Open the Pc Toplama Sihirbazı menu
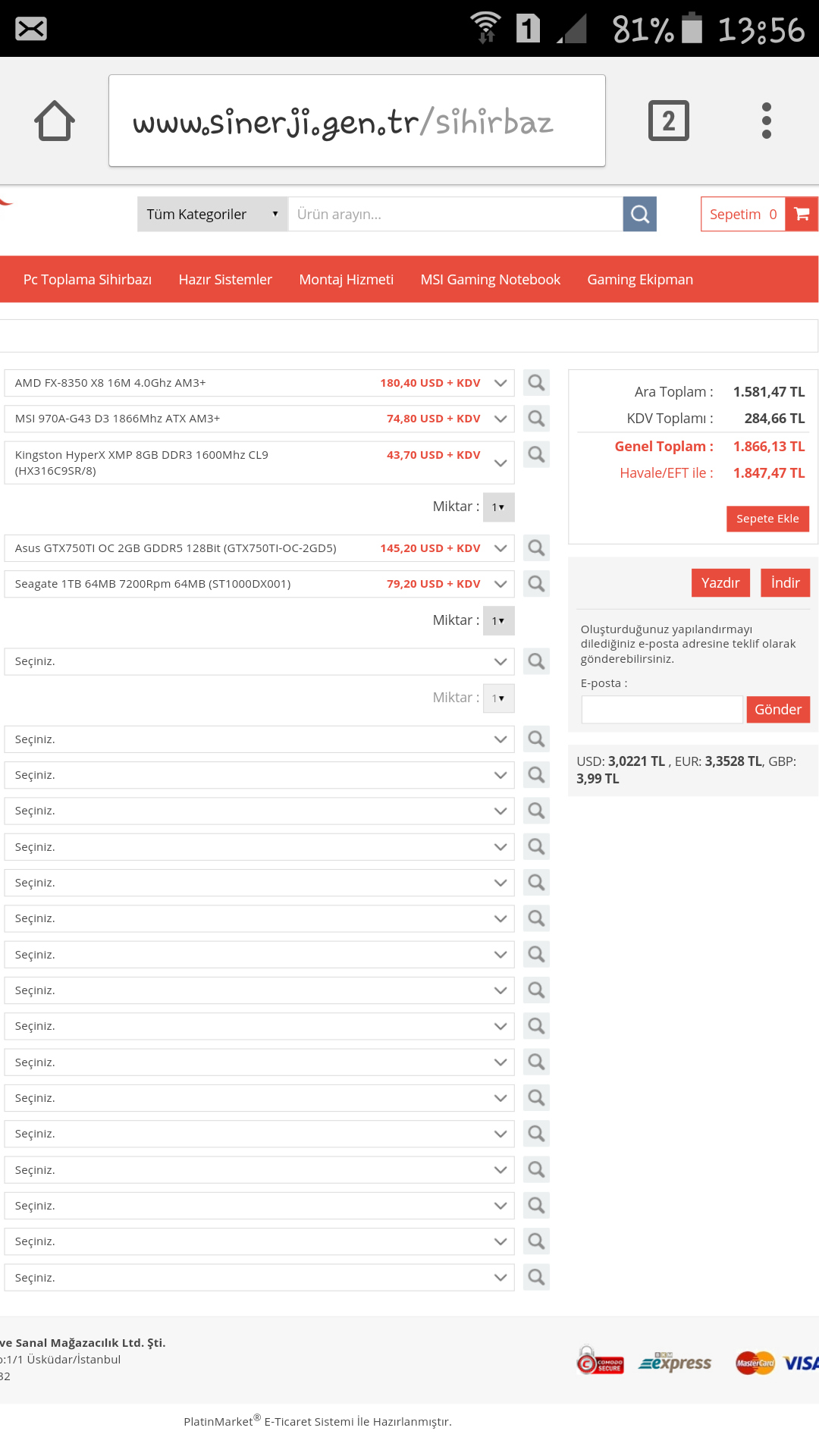The width and height of the screenshot is (819, 1456). point(87,279)
